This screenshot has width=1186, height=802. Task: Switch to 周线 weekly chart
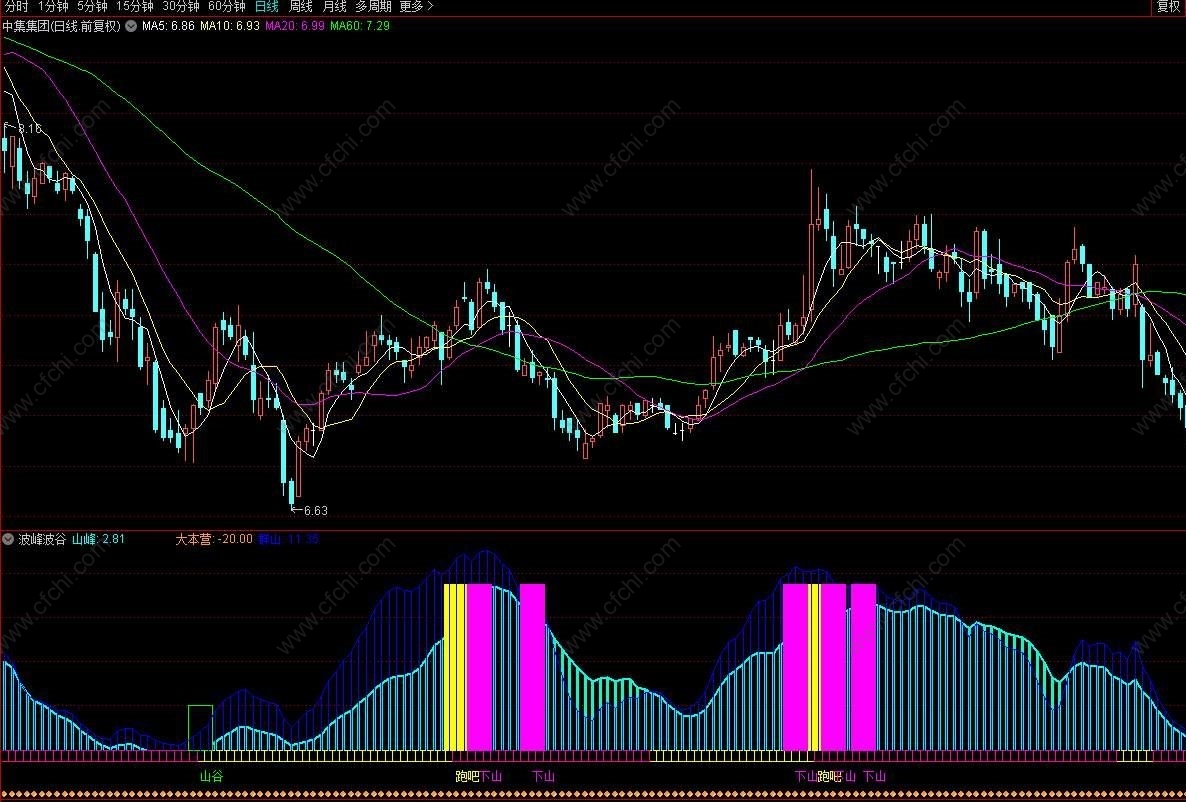pos(300,7)
